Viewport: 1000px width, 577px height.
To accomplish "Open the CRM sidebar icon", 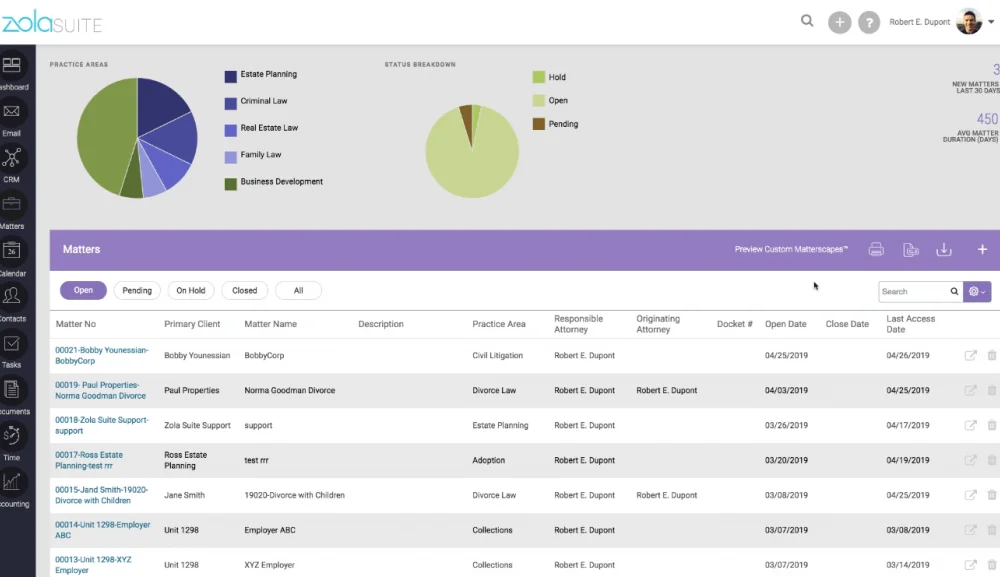I will pos(11,157).
